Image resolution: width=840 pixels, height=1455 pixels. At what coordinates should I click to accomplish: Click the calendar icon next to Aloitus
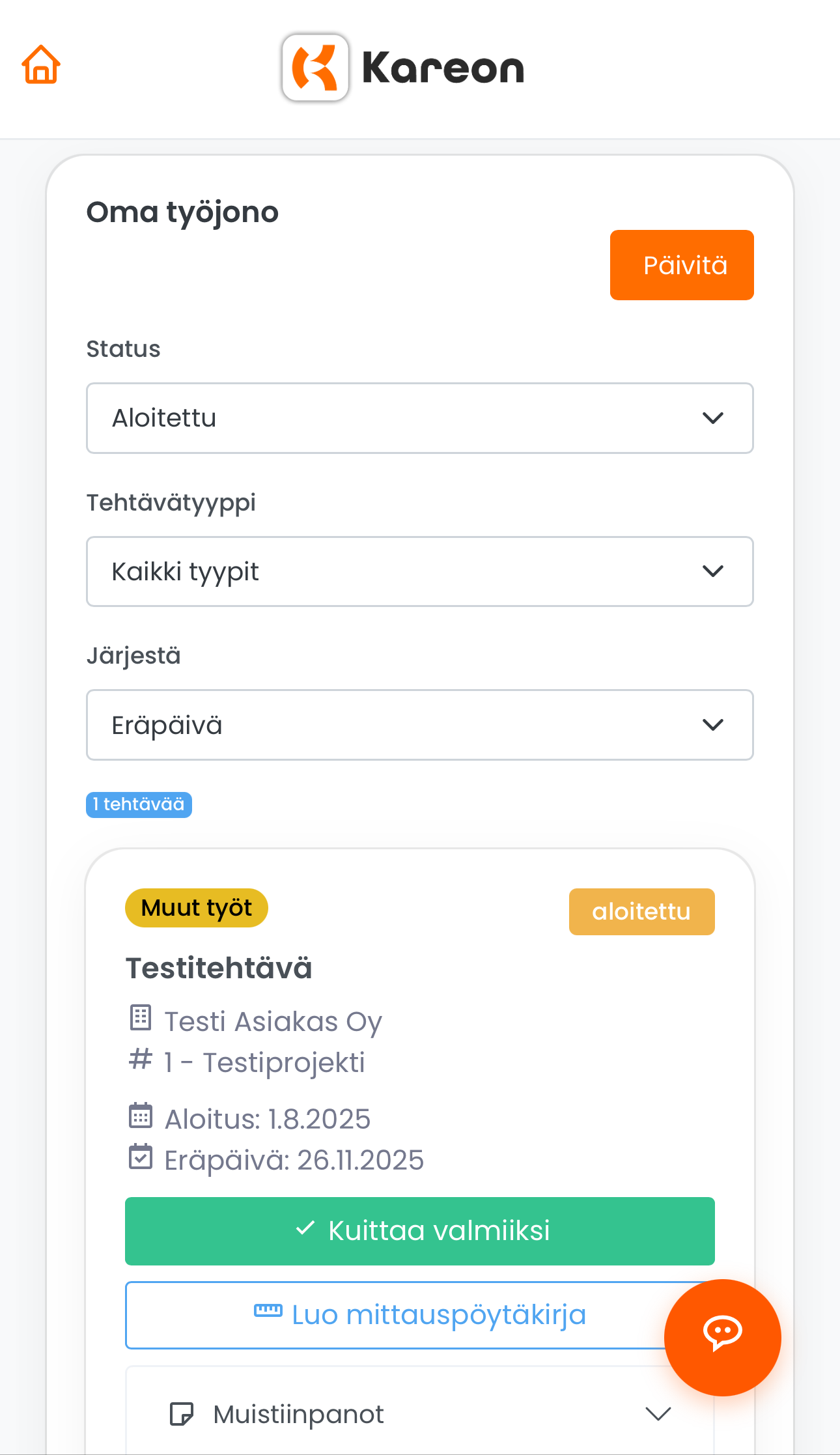(141, 1116)
